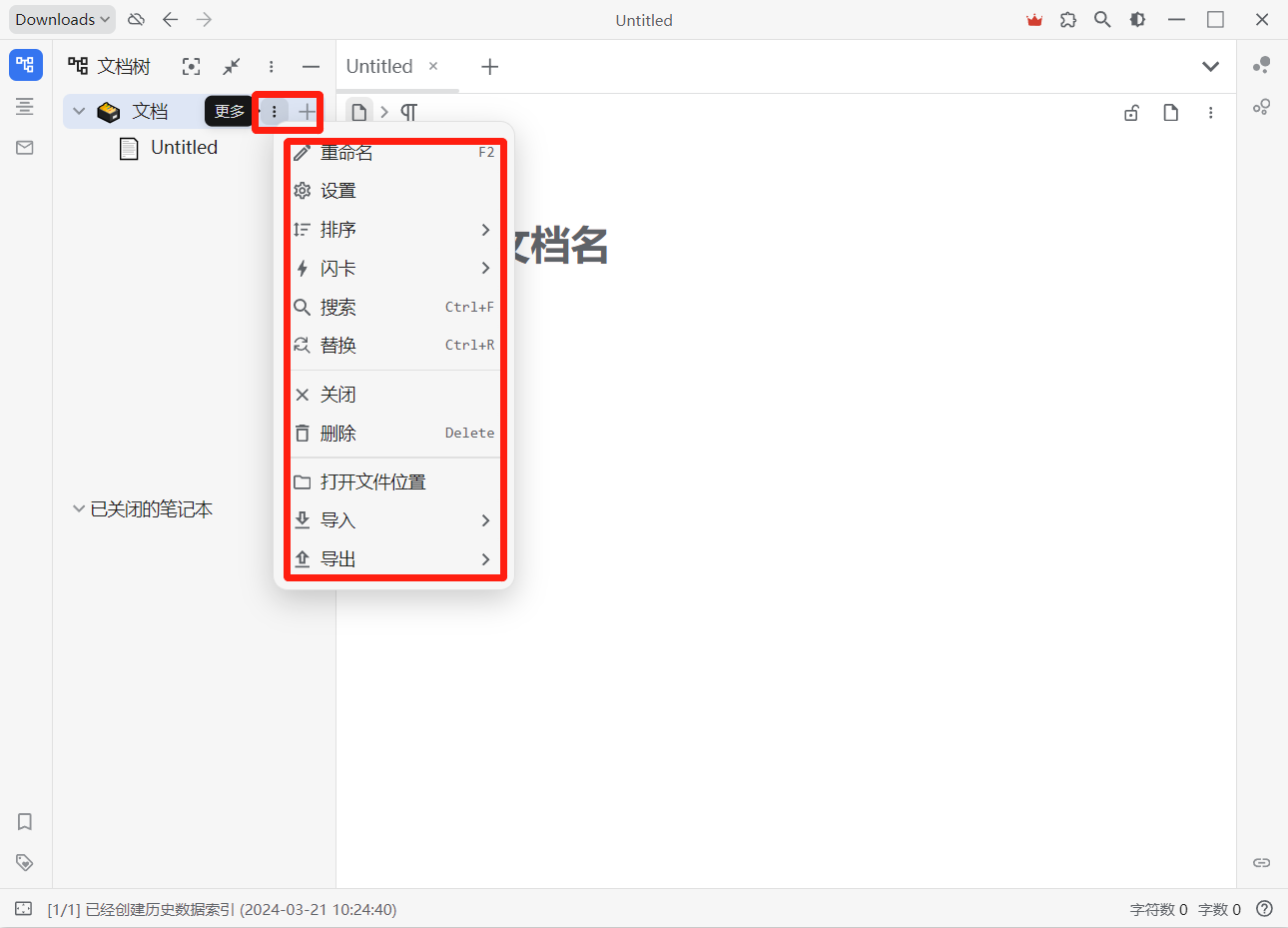This screenshot has height=928, width=1288.
Task: Open document tree panel more options
Action: pyautogui.click(x=271, y=66)
